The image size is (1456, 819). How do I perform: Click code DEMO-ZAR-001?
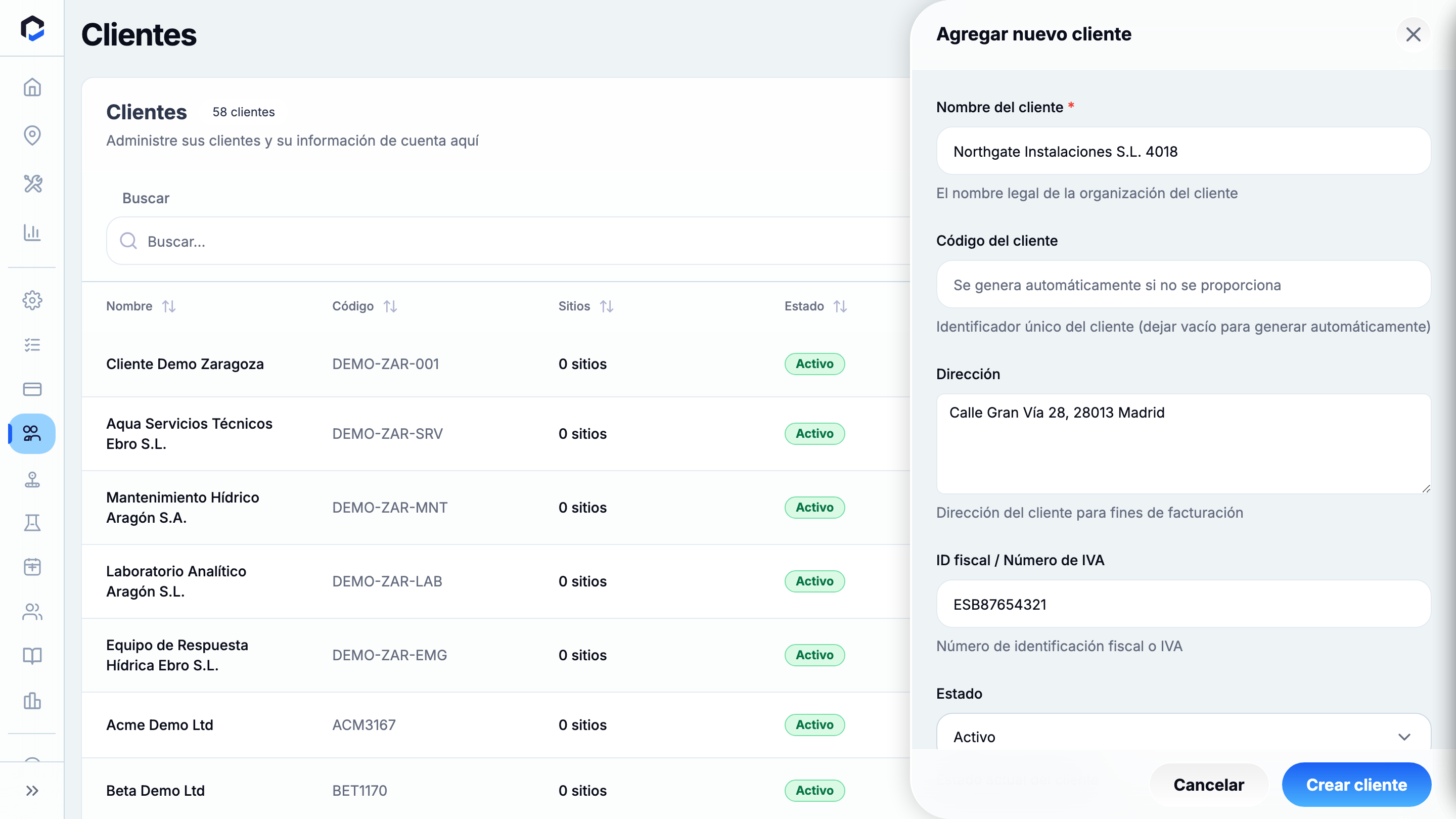385,364
